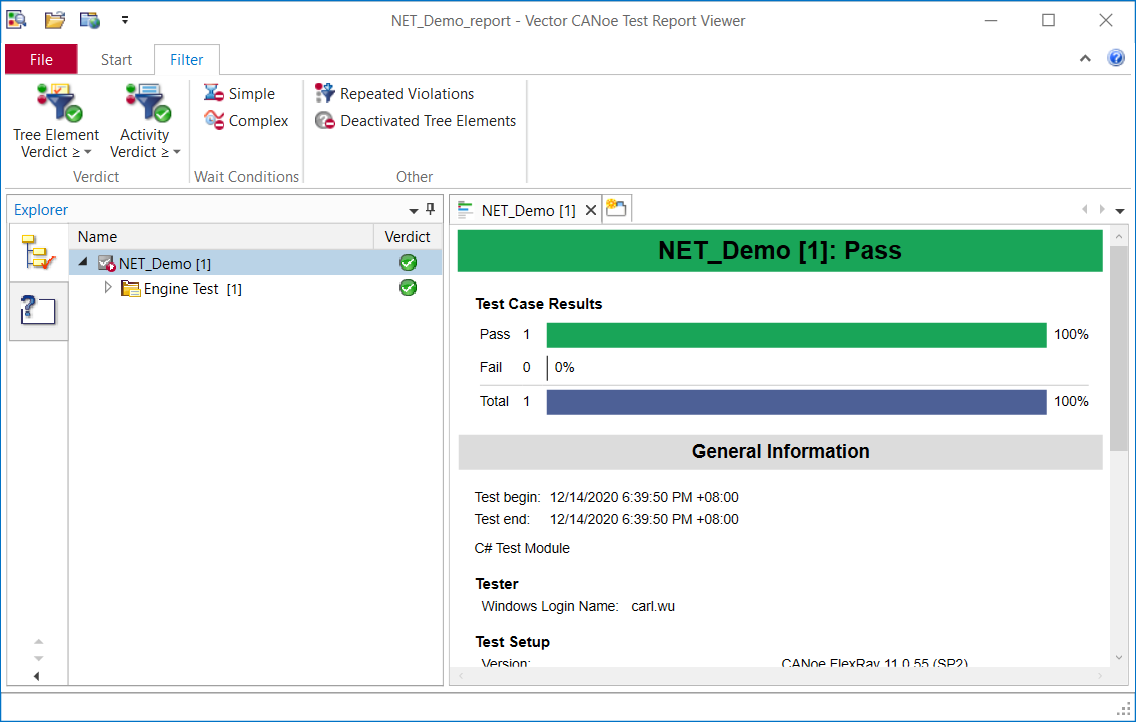Click the report scrollbar down arrow
This screenshot has width=1136, height=722.
(1119, 658)
